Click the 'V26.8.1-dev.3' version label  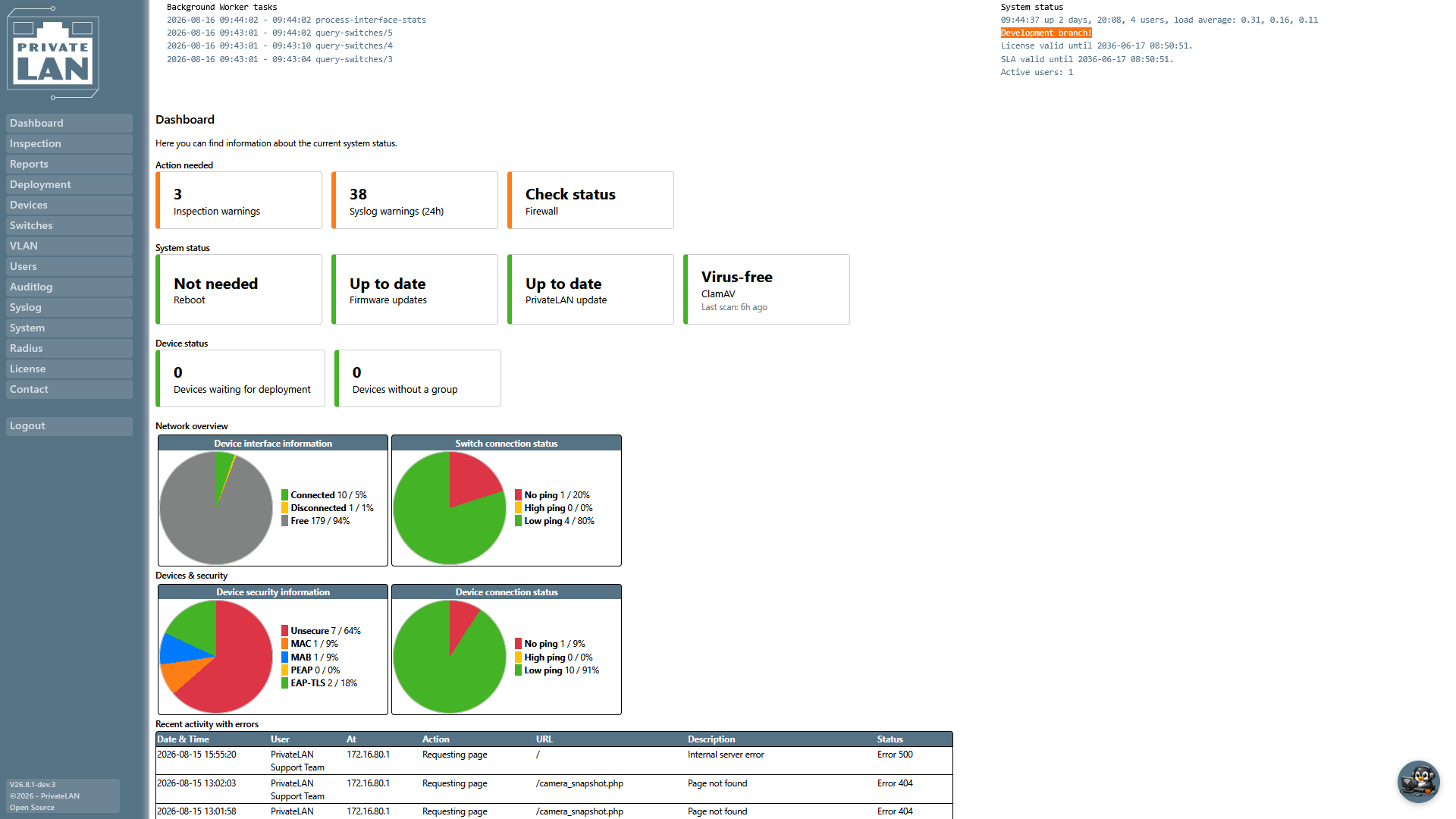33,785
